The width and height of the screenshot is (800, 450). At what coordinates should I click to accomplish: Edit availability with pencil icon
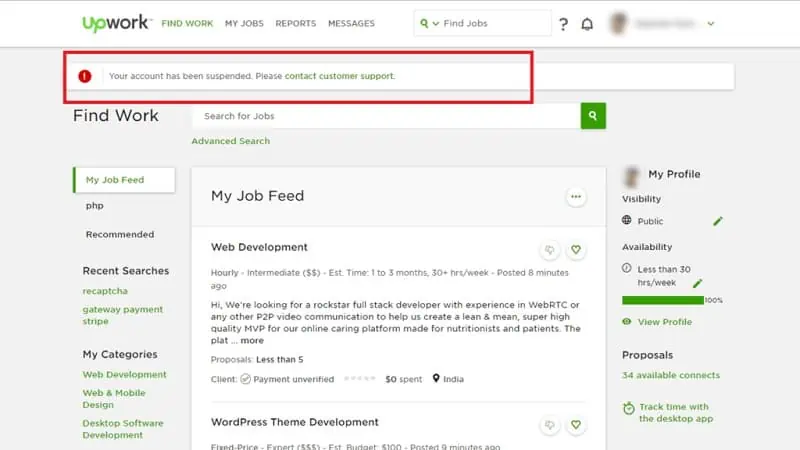(x=697, y=283)
